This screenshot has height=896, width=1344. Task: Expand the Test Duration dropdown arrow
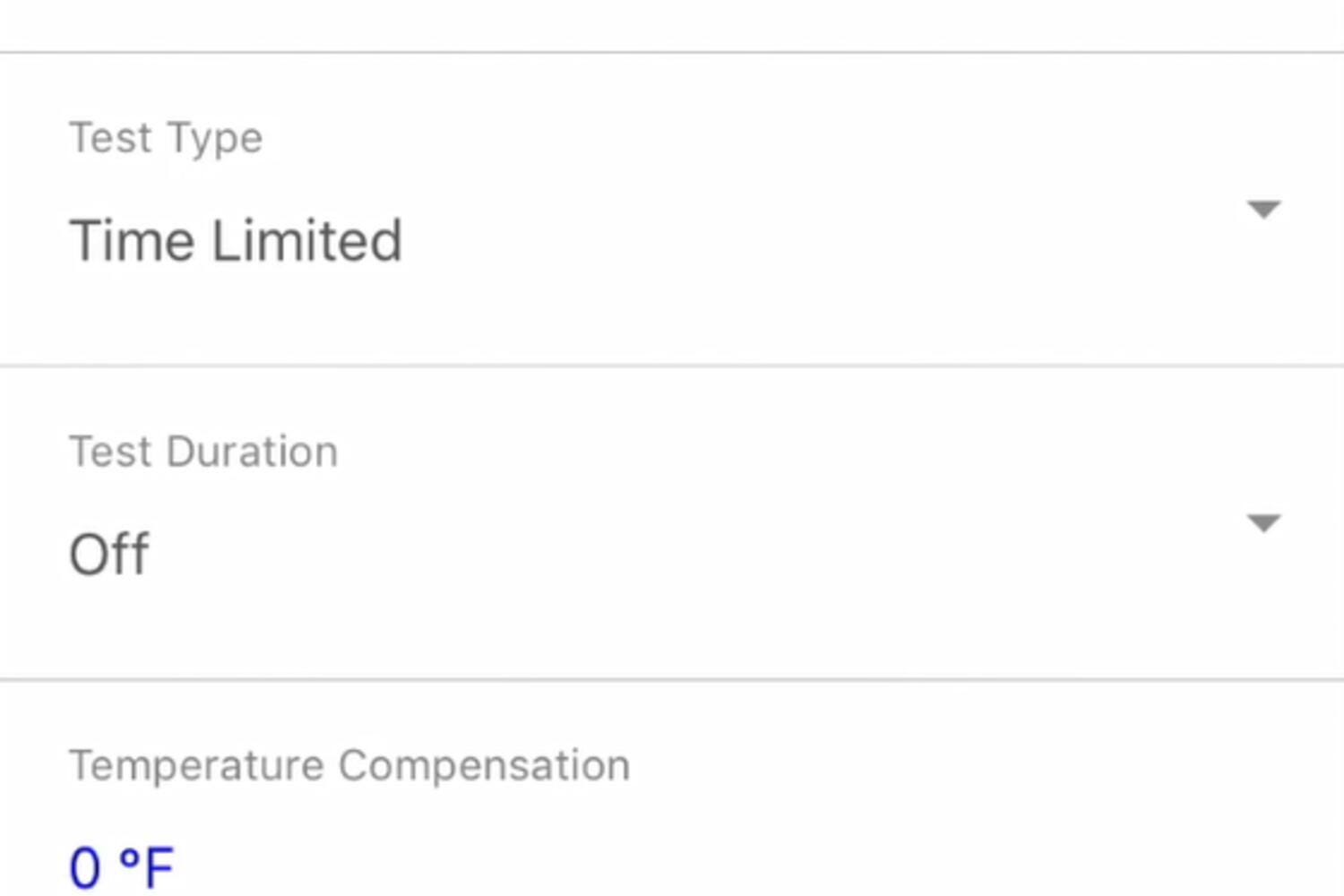1263,523
